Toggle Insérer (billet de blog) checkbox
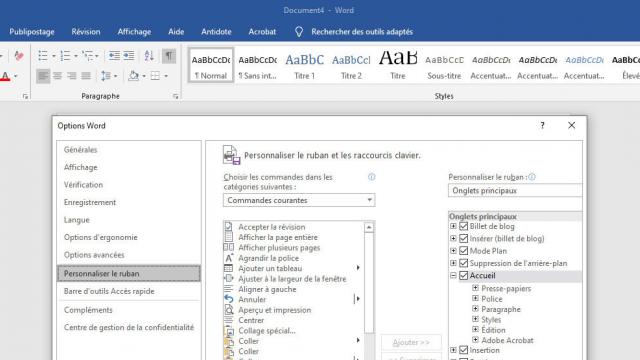Image resolution: width=640 pixels, height=360 pixels. (x=463, y=238)
